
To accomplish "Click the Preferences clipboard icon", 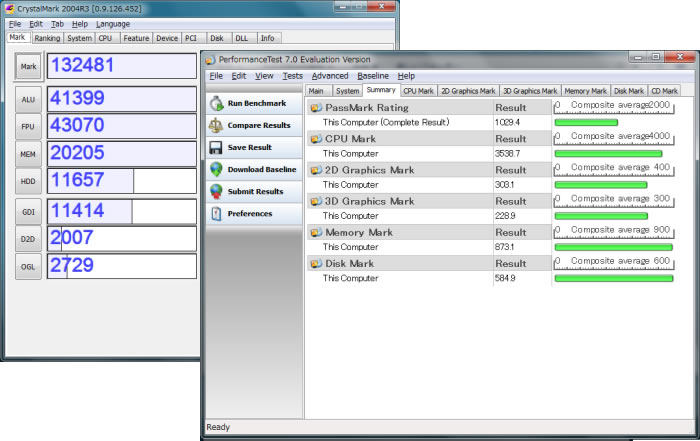I will pos(216,213).
